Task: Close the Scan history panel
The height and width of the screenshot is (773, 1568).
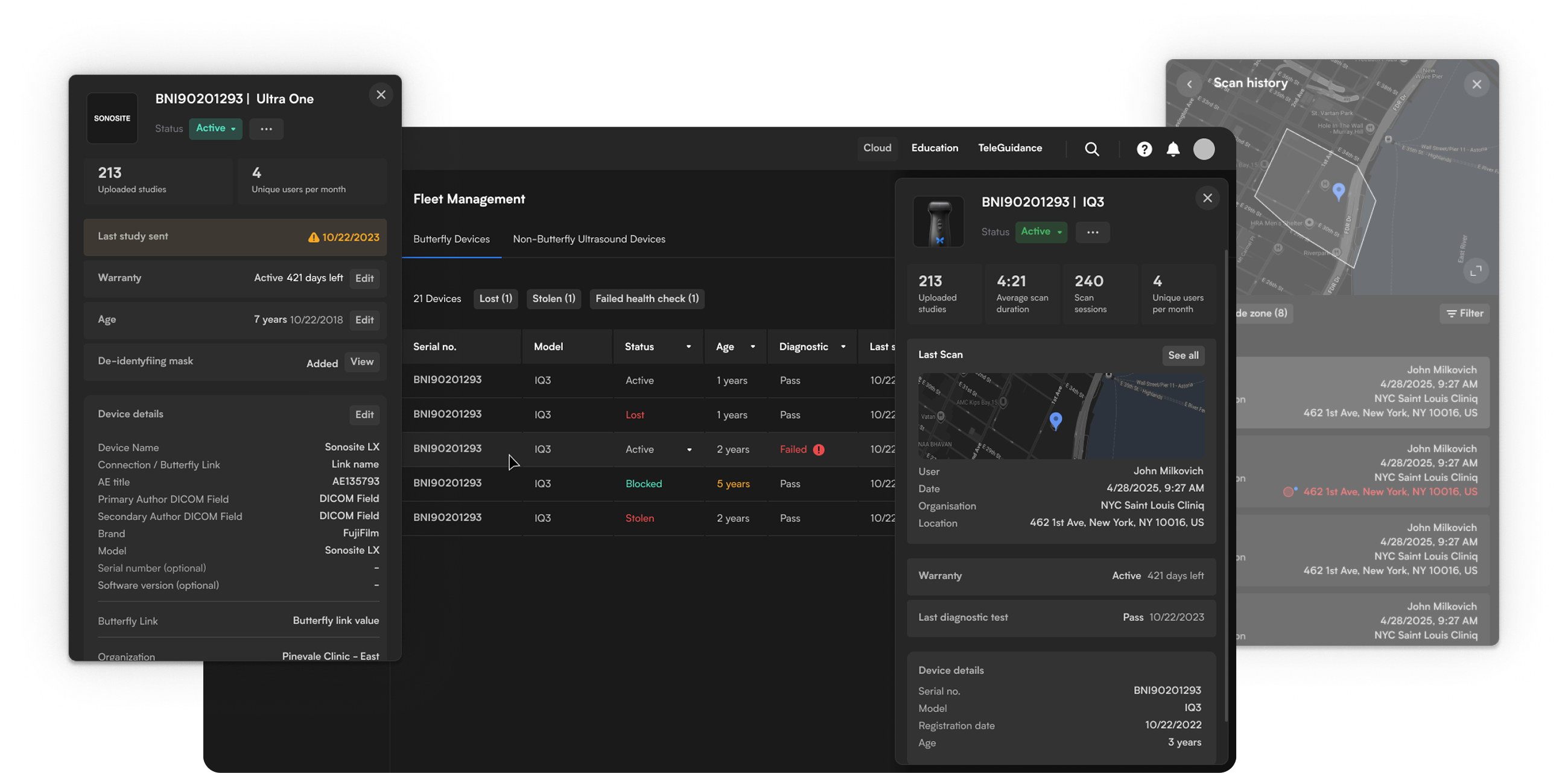Action: click(1476, 84)
